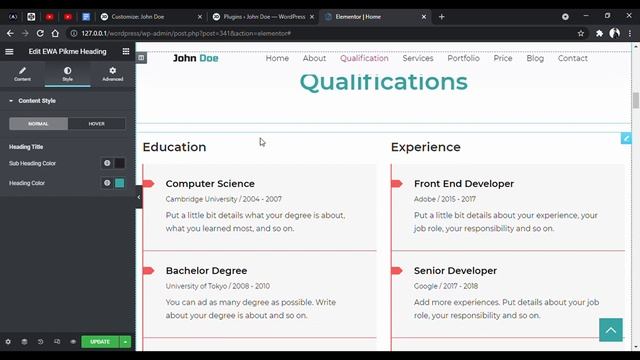The width and height of the screenshot is (640, 360).
Task: Open the Contact nav link
Action: pyautogui.click(x=573, y=58)
